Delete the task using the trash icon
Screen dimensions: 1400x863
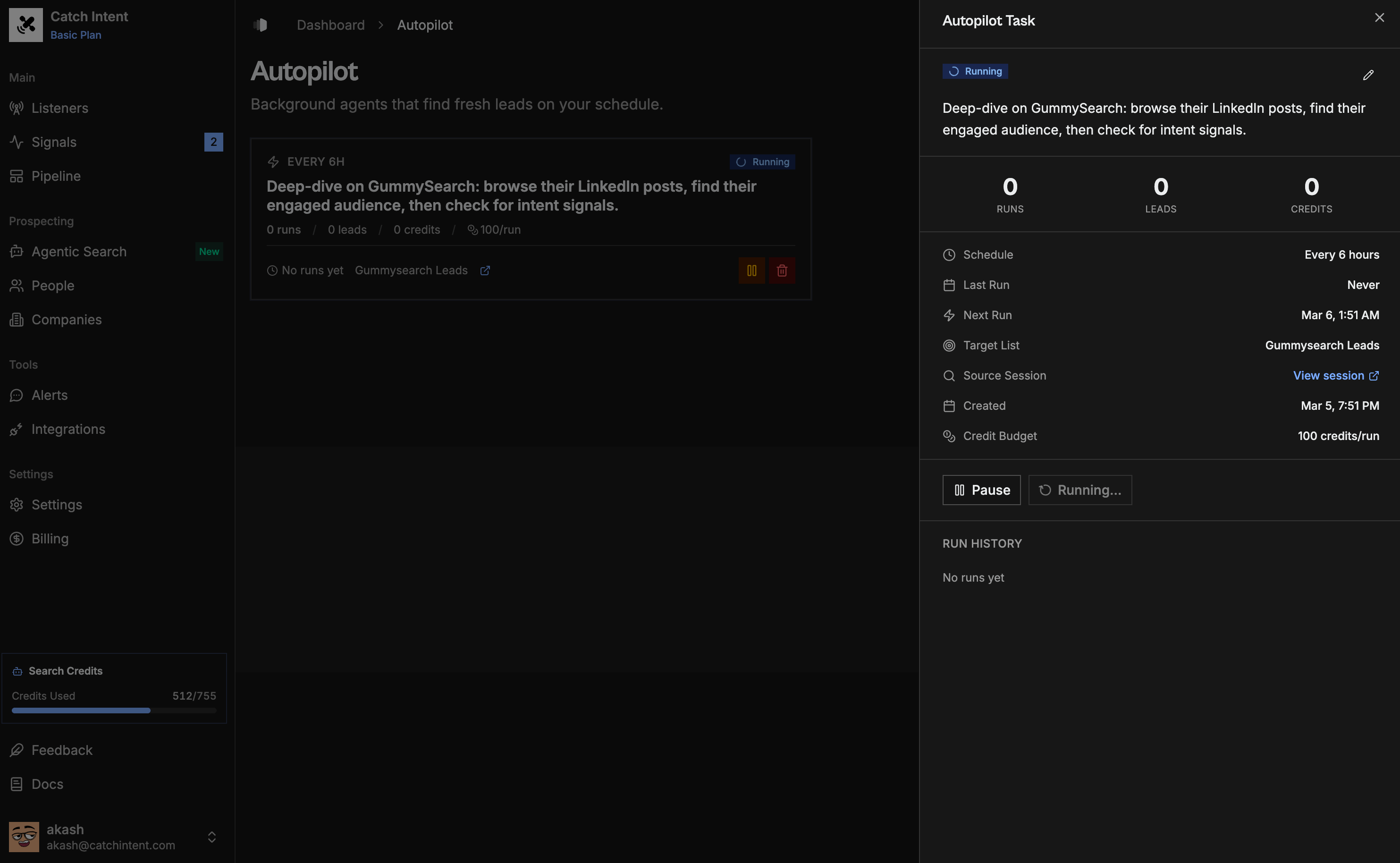coord(782,270)
